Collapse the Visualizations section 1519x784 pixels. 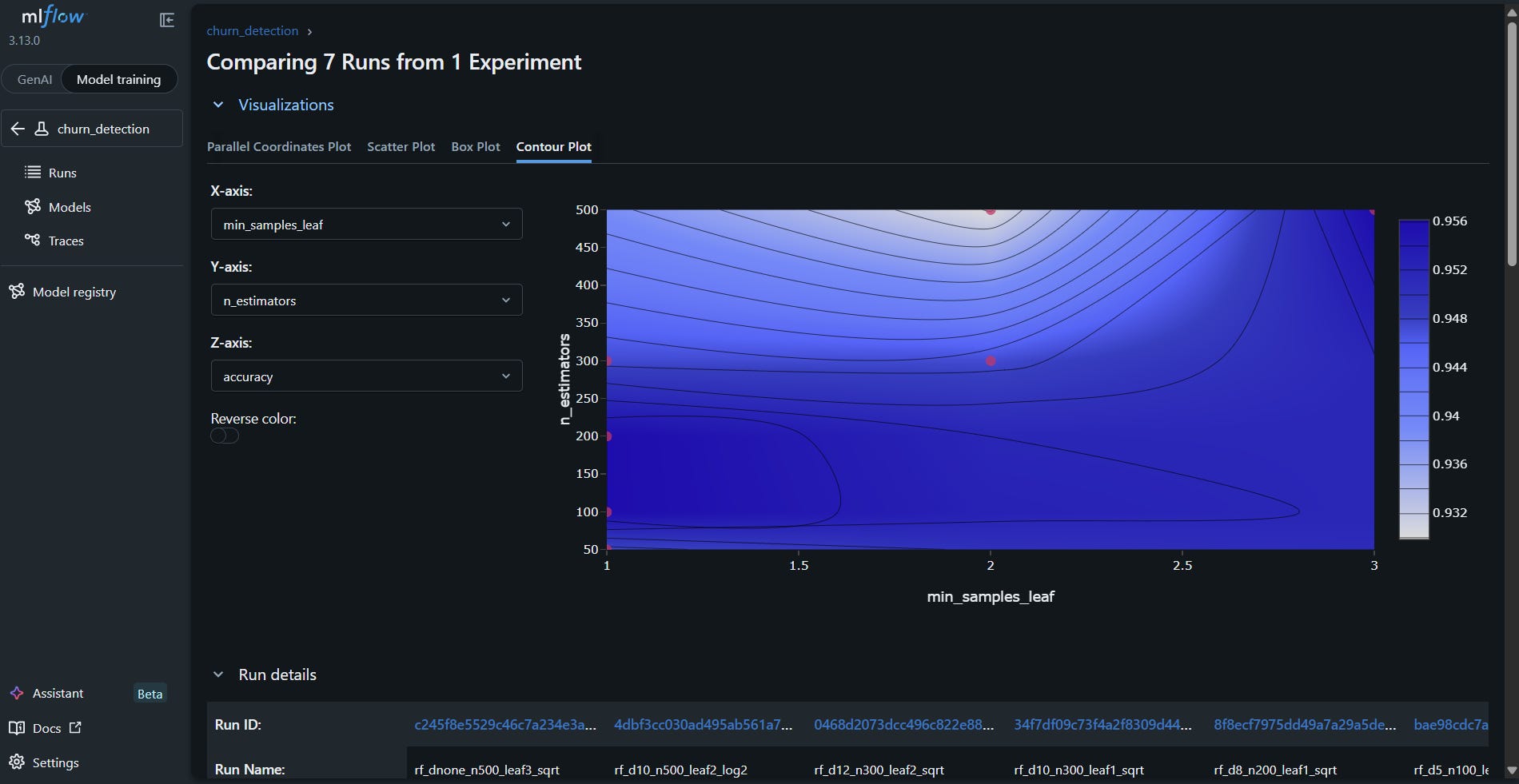[x=218, y=105]
